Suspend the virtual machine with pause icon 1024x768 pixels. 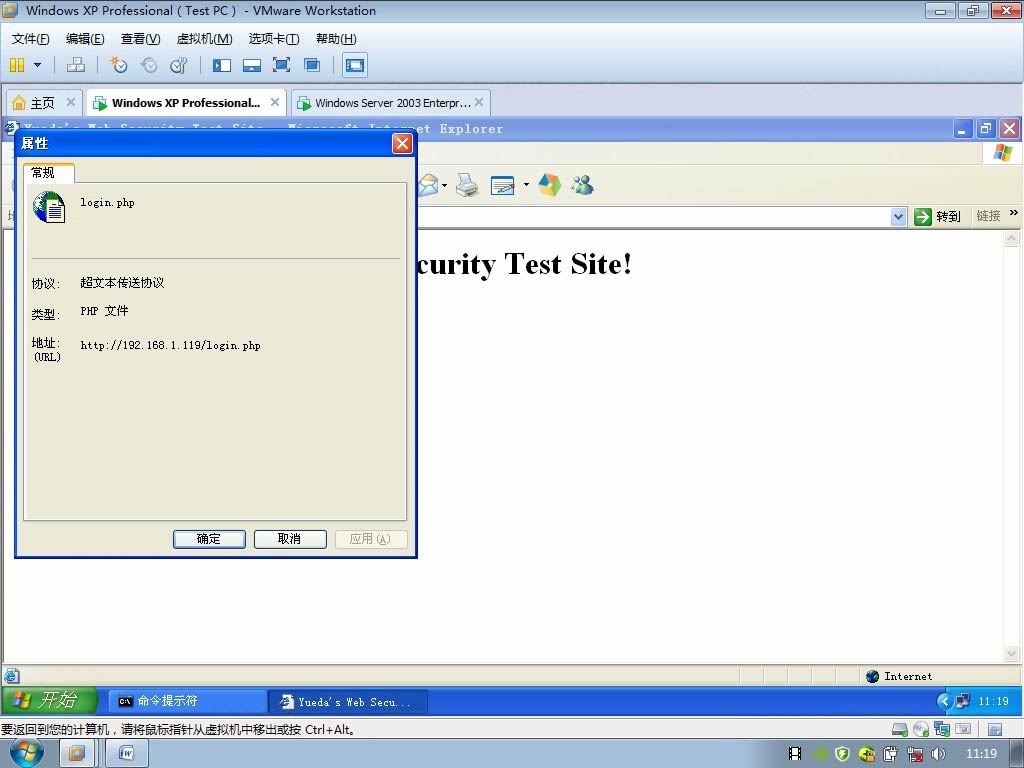pos(17,65)
